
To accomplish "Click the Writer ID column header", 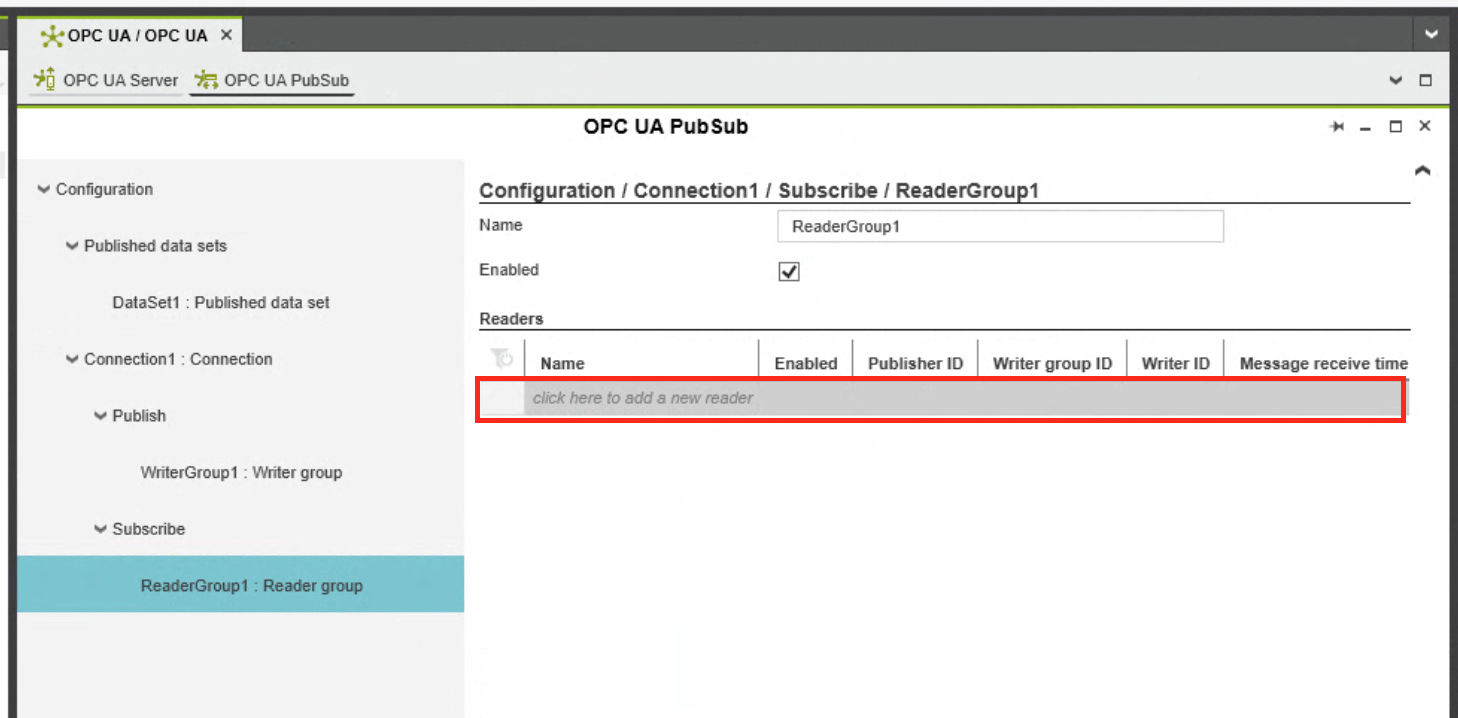I will [1175, 363].
